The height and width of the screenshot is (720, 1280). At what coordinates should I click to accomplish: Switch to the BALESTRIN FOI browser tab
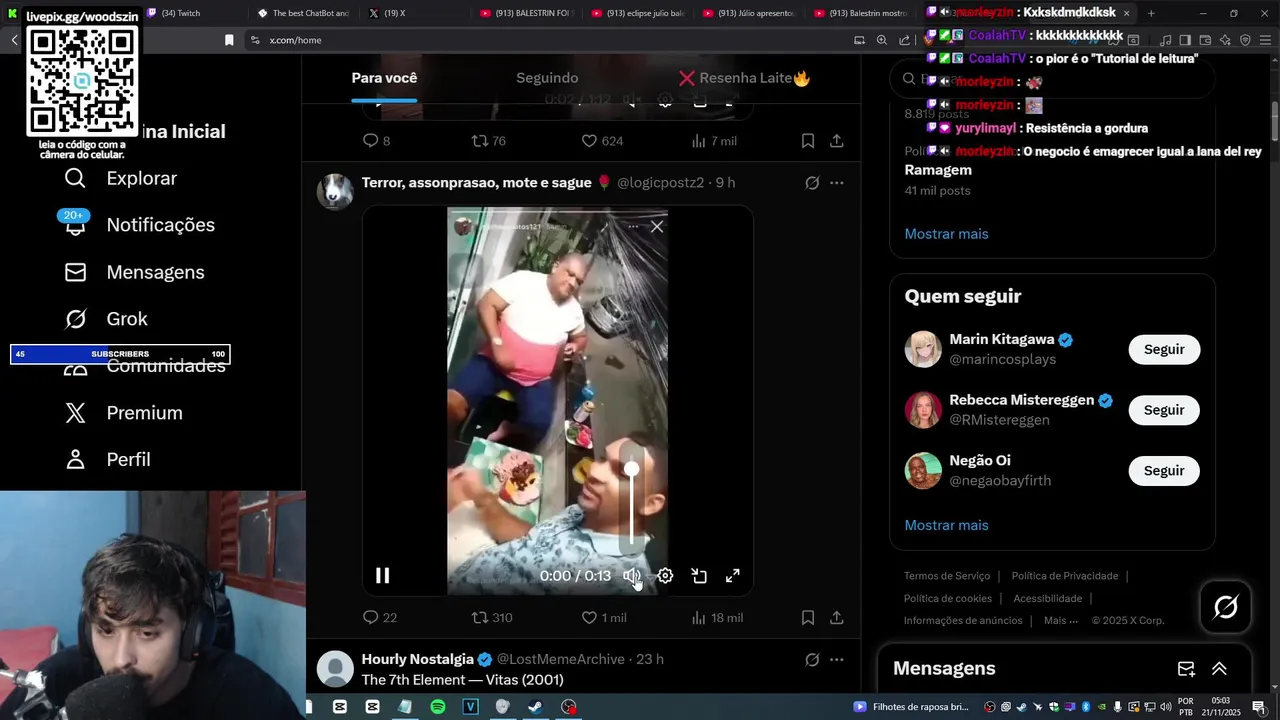pyautogui.click(x=526, y=13)
